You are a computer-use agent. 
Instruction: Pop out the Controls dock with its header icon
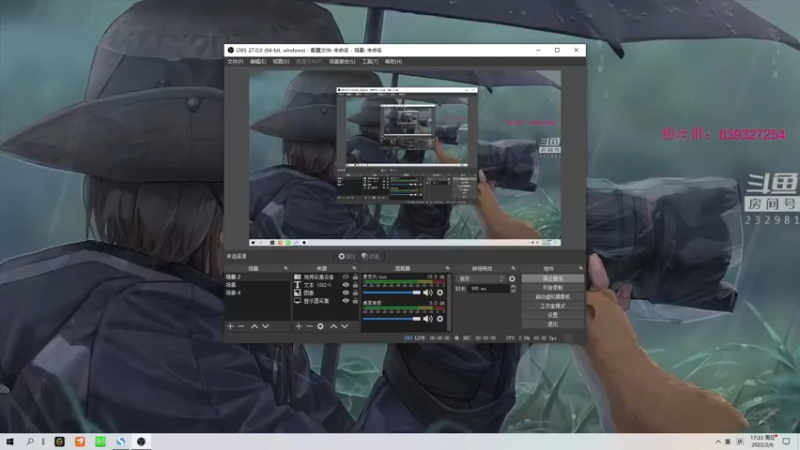(581, 268)
